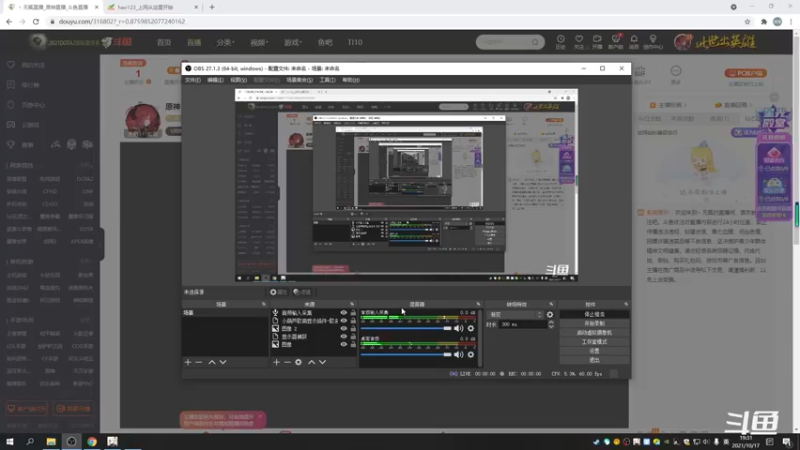The image size is (800, 450).
Task: Open OBS 帮助 (Help) menu
Action: [351, 80]
